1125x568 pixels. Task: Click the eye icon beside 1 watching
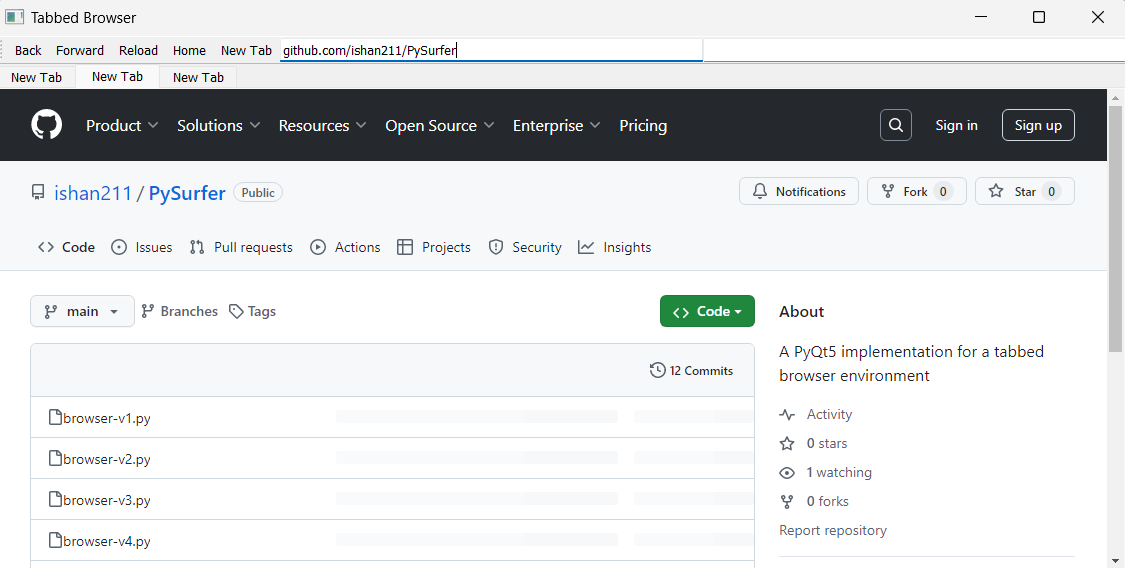[x=787, y=473]
